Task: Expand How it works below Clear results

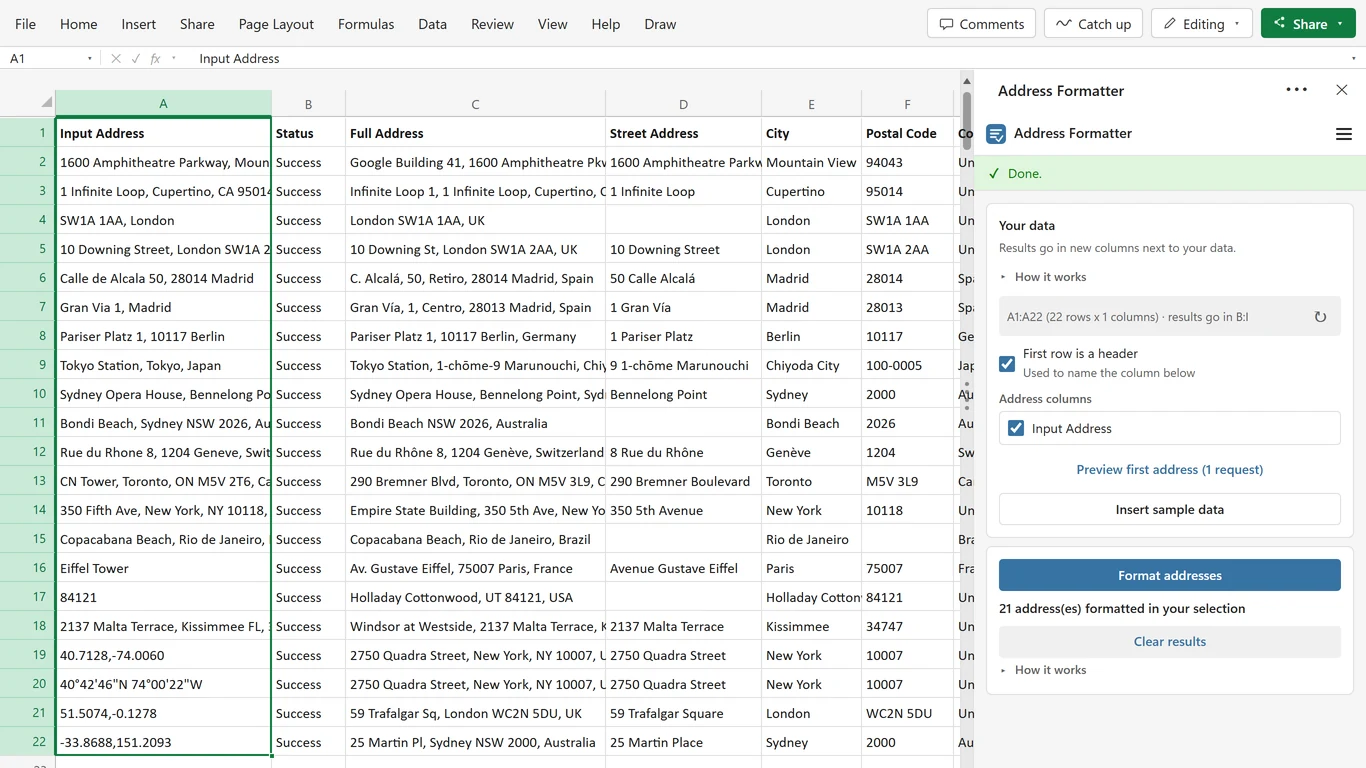Action: [1043, 670]
